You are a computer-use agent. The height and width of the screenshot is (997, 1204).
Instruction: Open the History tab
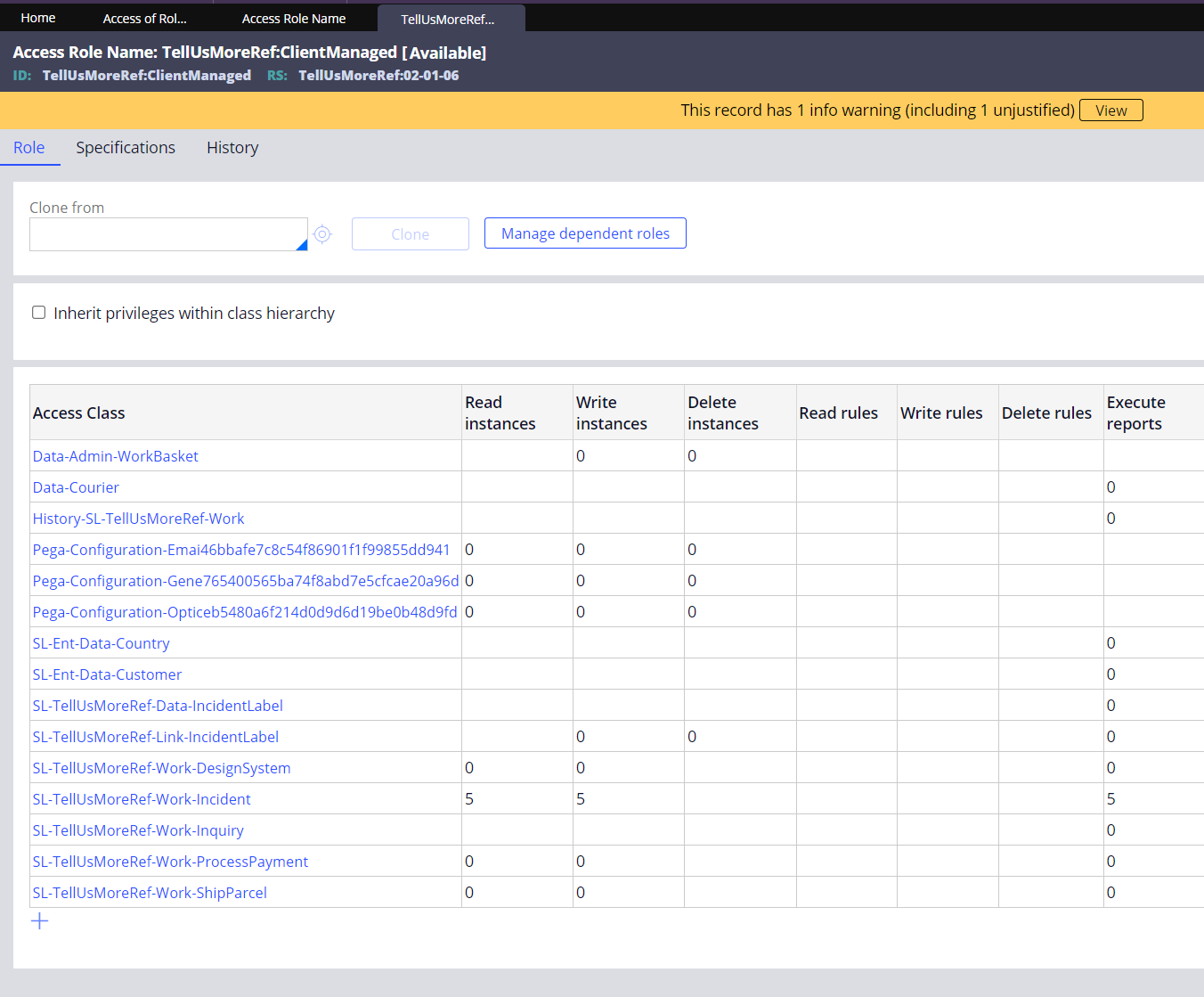click(232, 148)
